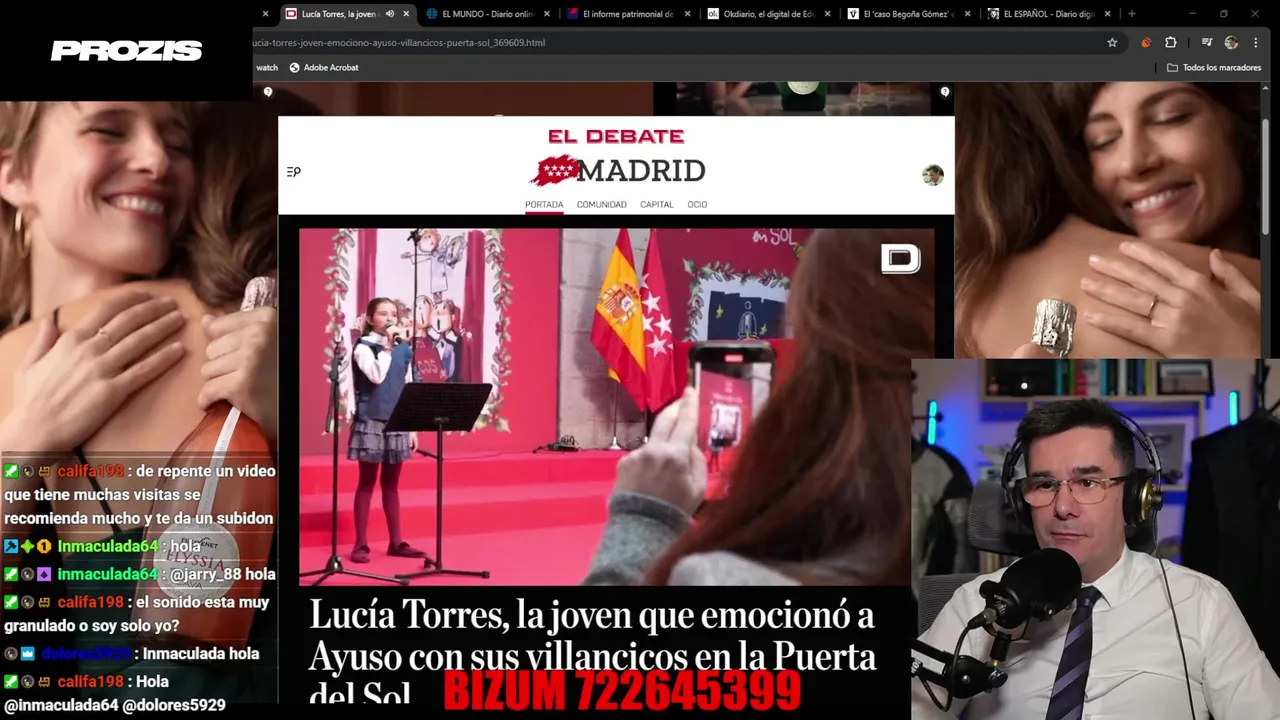The width and height of the screenshot is (1280, 720).
Task: Select the Lucía Torres, la joven tab
Action: pos(338,14)
